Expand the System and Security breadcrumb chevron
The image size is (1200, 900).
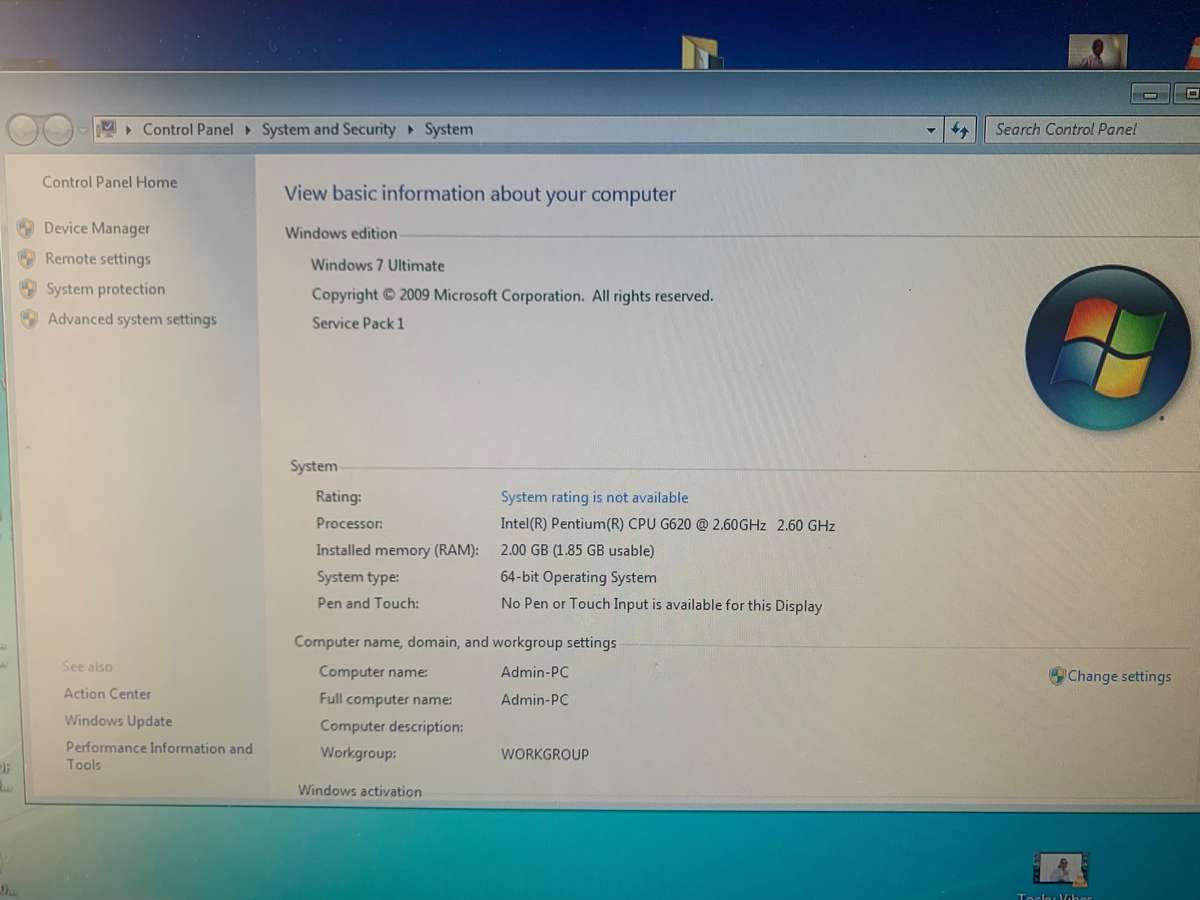409,129
